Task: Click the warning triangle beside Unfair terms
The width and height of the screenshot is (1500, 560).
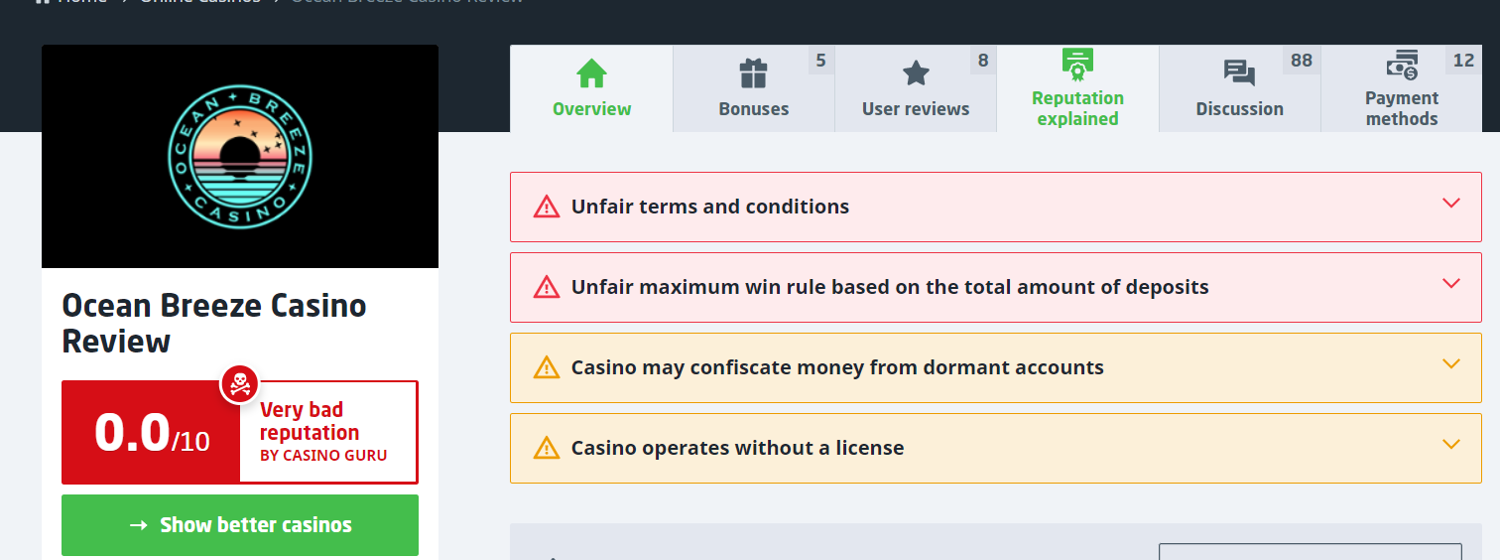Action: coord(546,207)
